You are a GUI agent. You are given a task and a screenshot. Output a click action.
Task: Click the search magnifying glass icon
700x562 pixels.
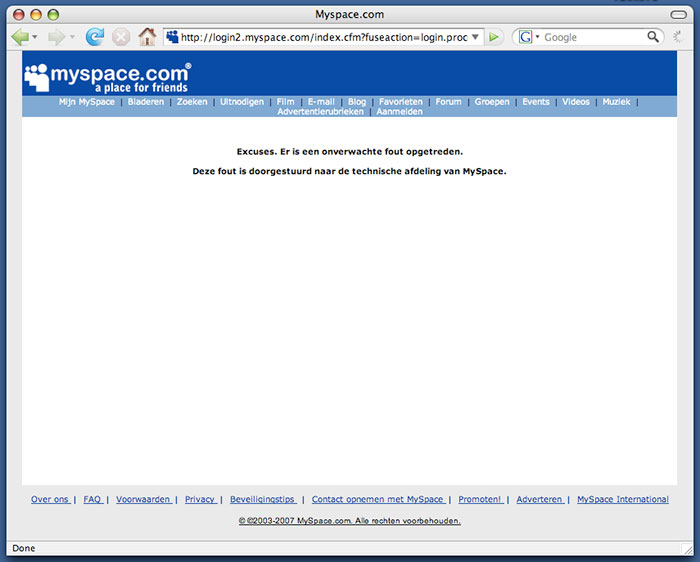tap(653, 37)
